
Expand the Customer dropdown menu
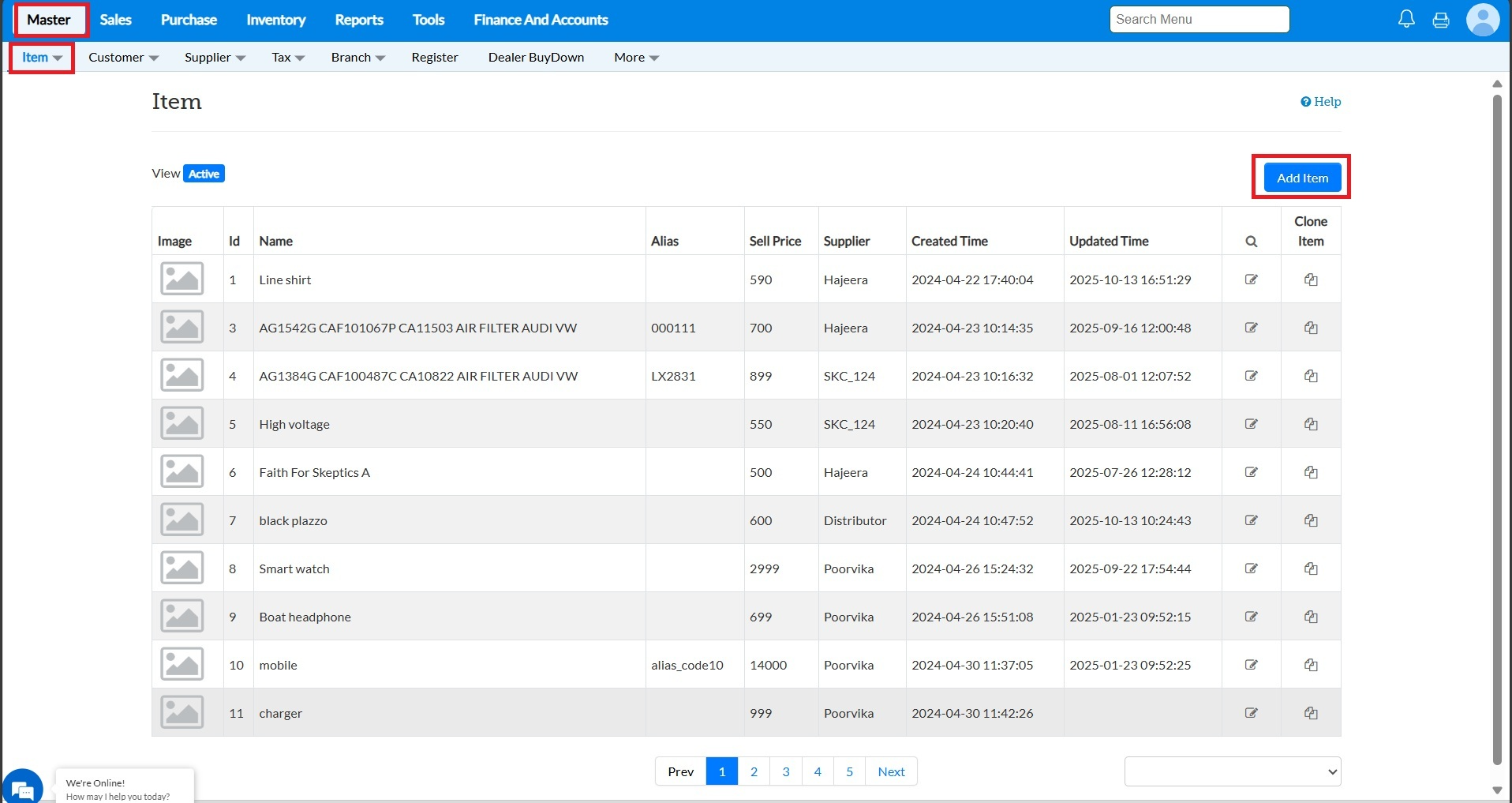click(x=123, y=58)
